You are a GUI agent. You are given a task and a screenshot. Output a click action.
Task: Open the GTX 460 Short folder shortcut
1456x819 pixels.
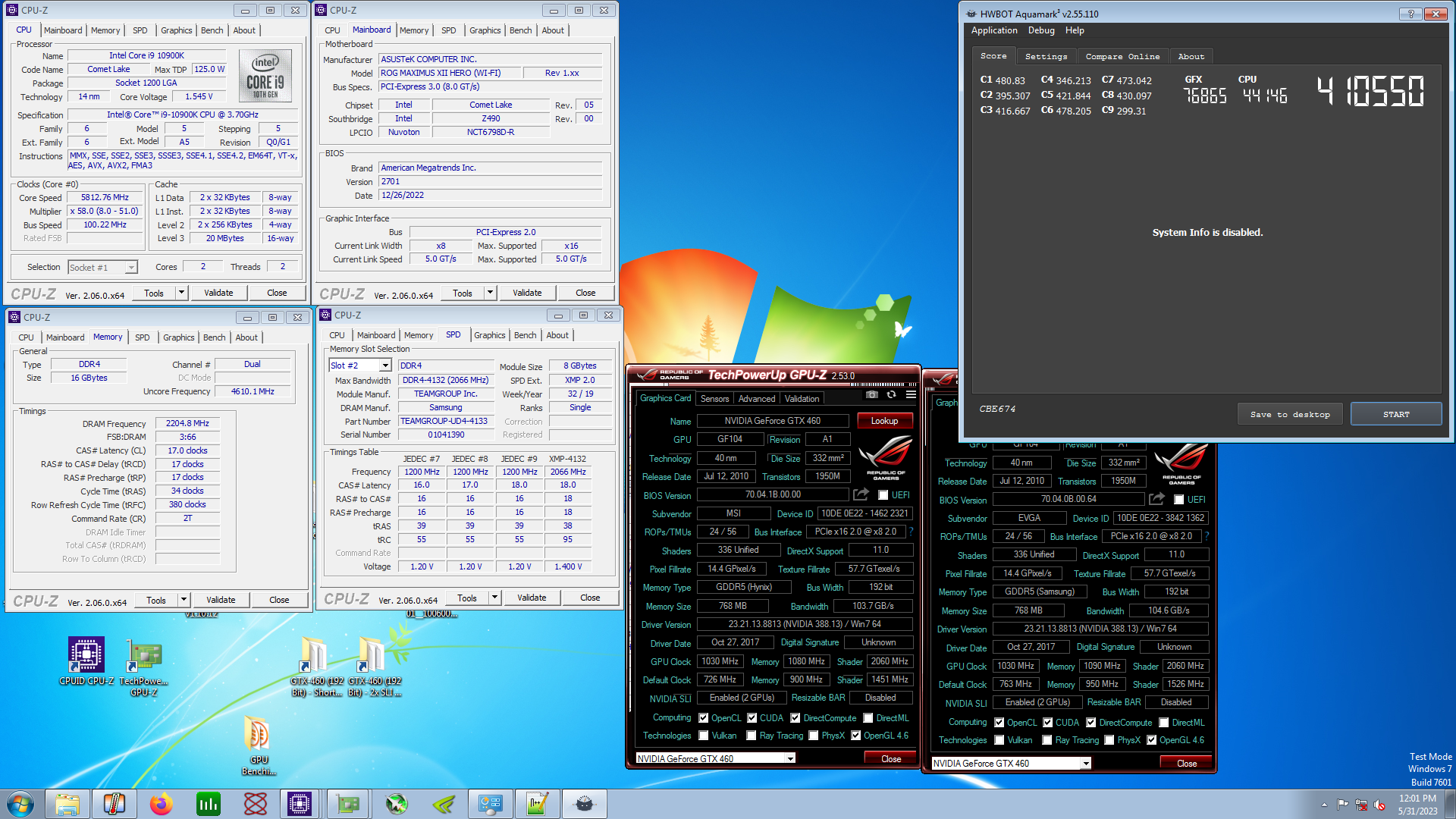tap(317, 667)
